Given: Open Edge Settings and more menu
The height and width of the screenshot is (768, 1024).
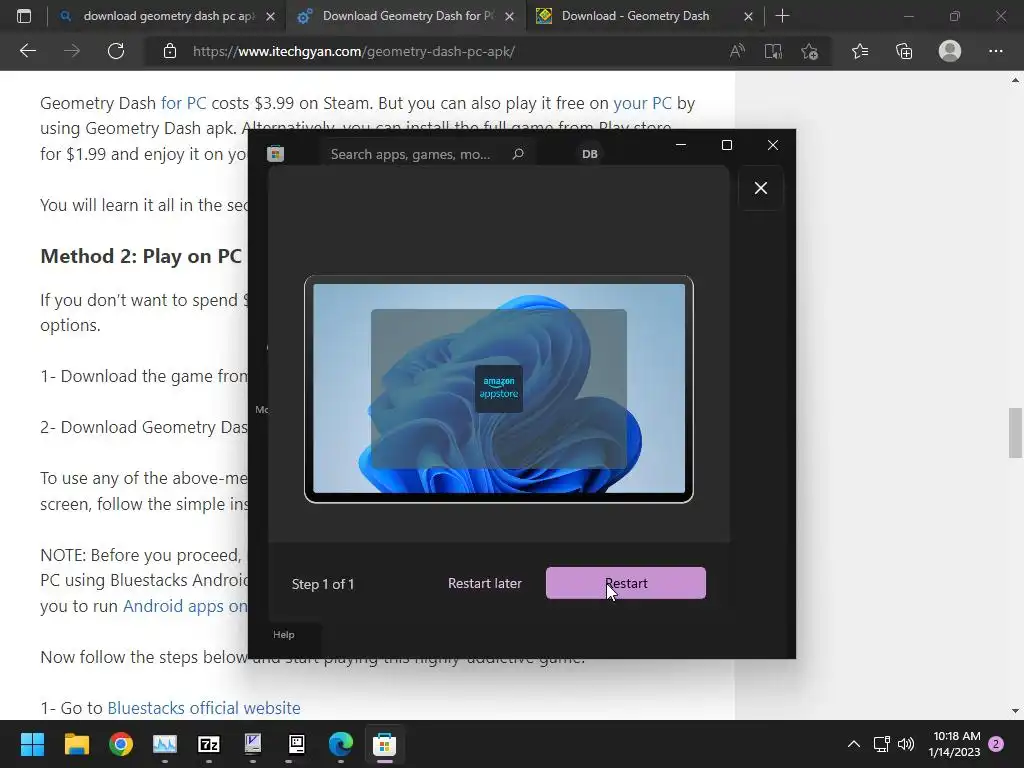Looking at the screenshot, I should pos(995,51).
